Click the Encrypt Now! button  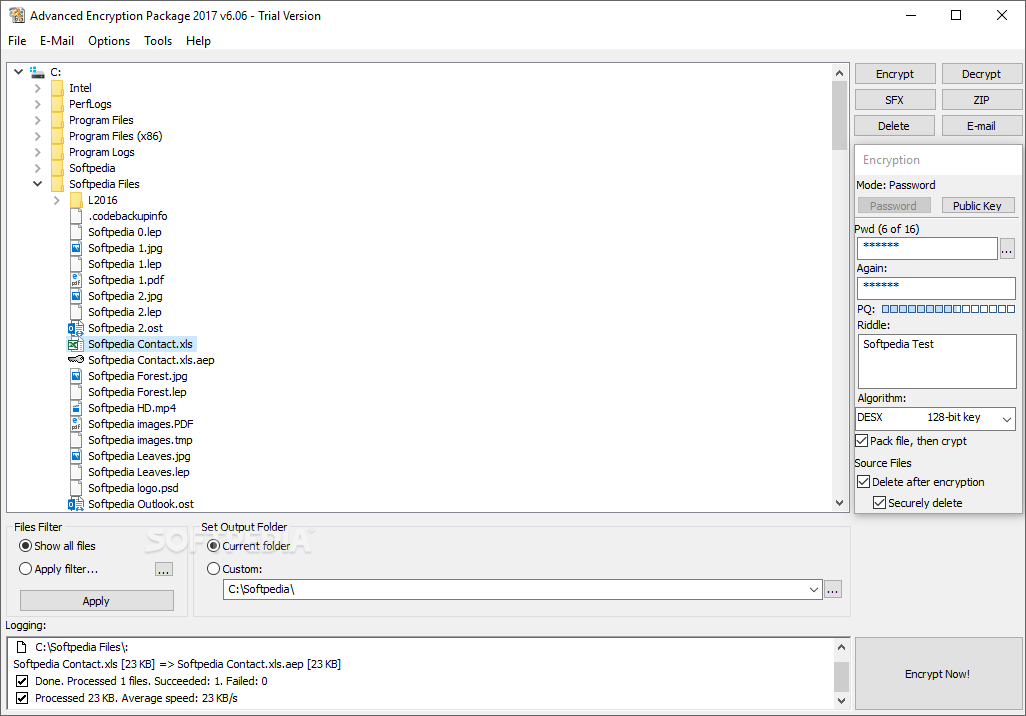[938, 674]
